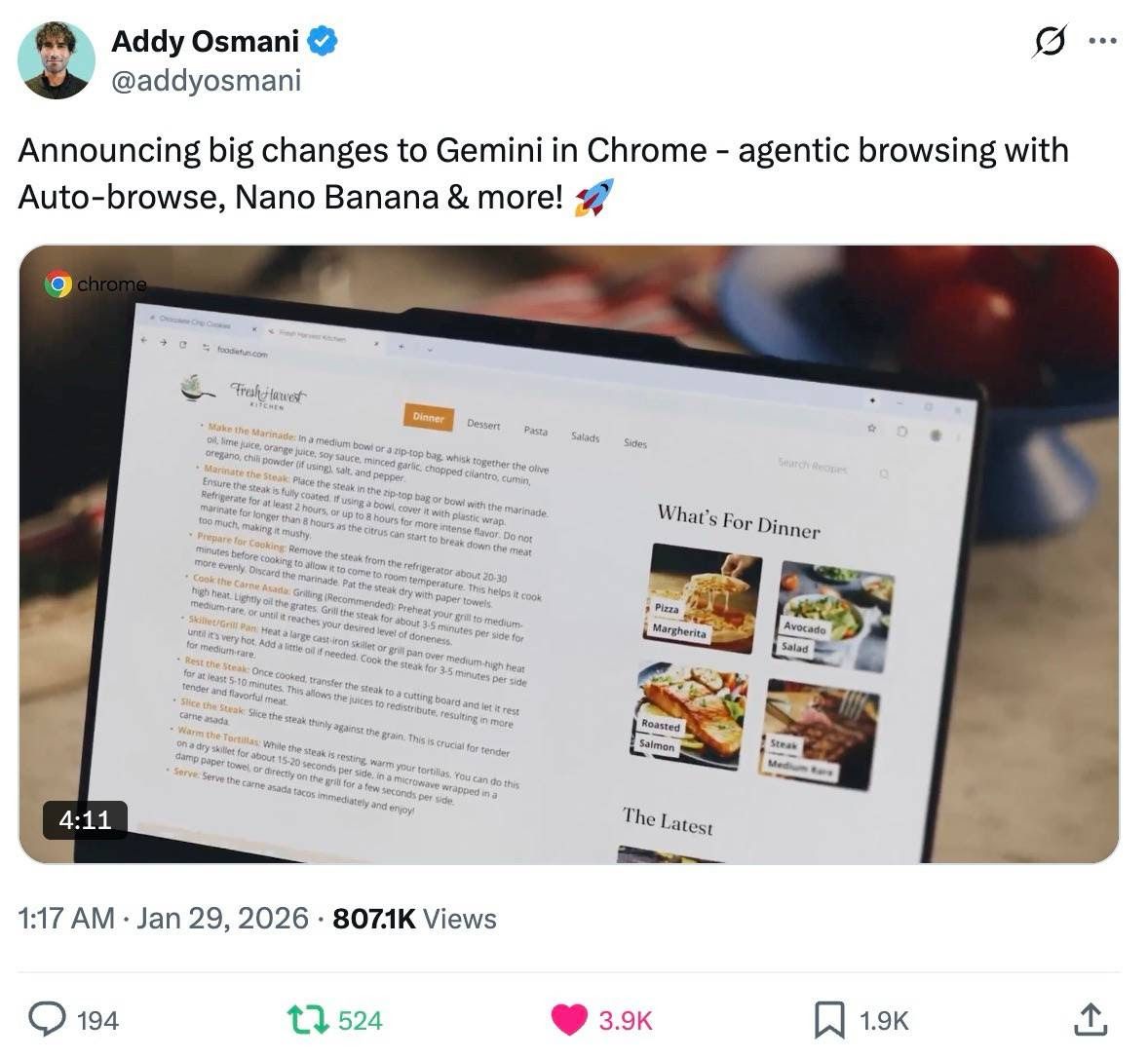Select the Dessert tab in video
Screen dimensions: 1148x1058
click(483, 425)
